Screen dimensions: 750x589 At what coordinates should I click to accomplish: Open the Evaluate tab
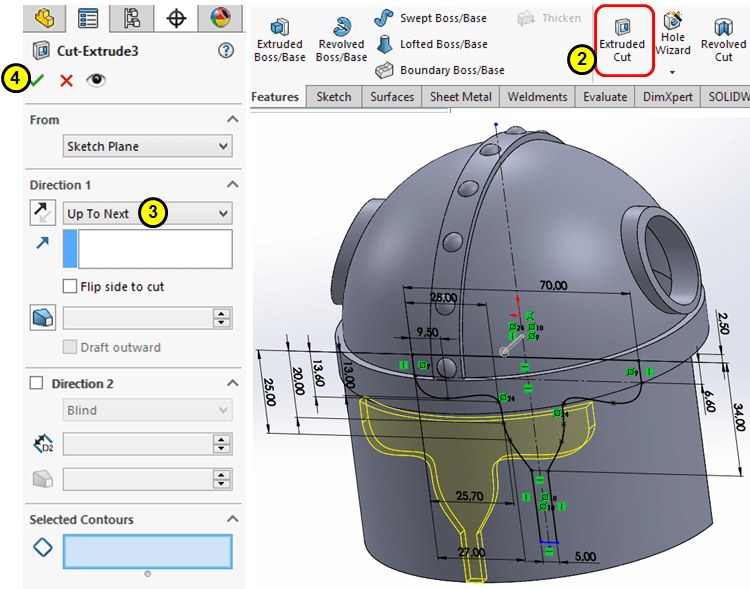pos(605,97)
